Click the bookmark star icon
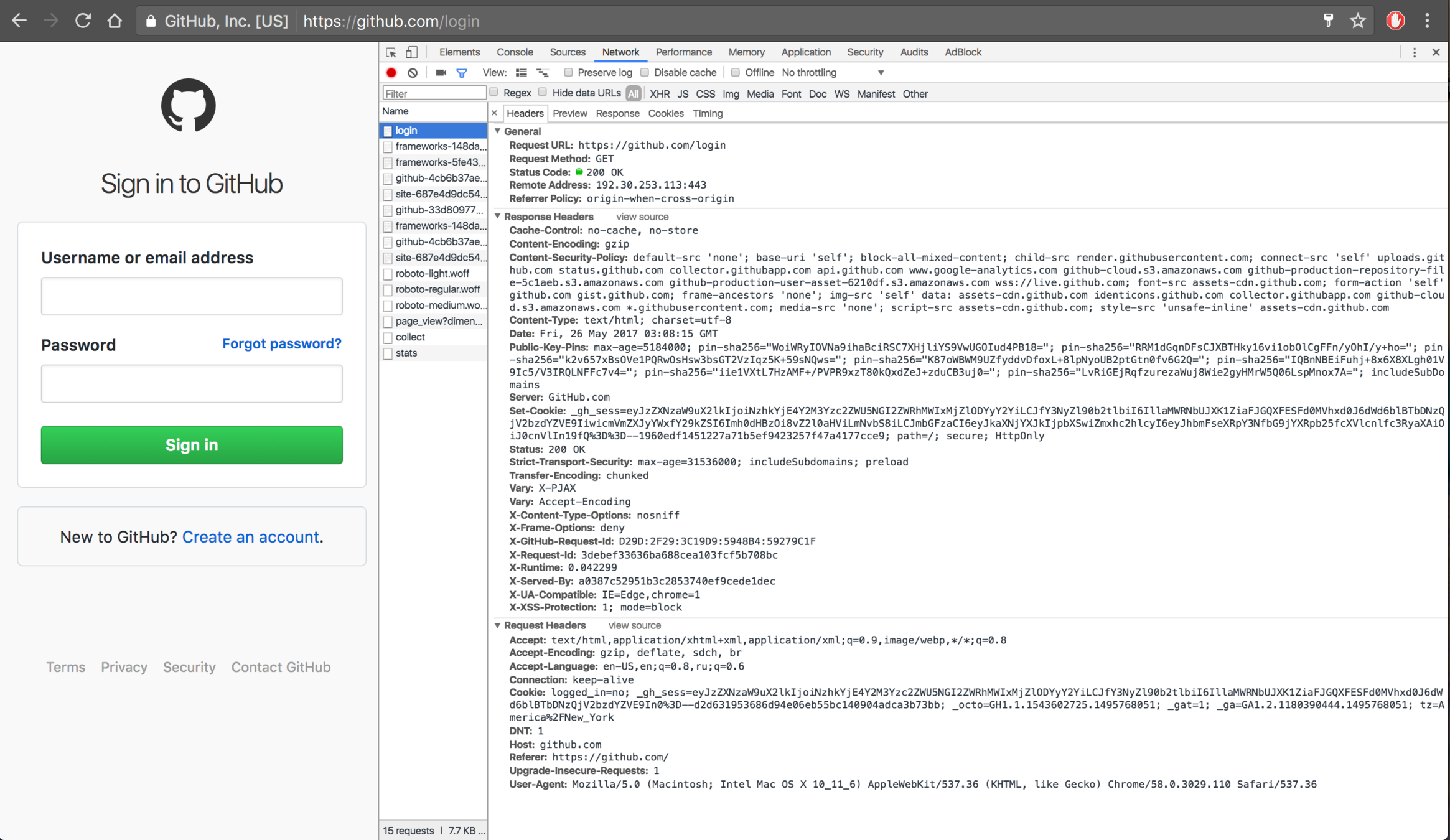This screenshot has height=840, width=1450. (x=1357, y=21)
